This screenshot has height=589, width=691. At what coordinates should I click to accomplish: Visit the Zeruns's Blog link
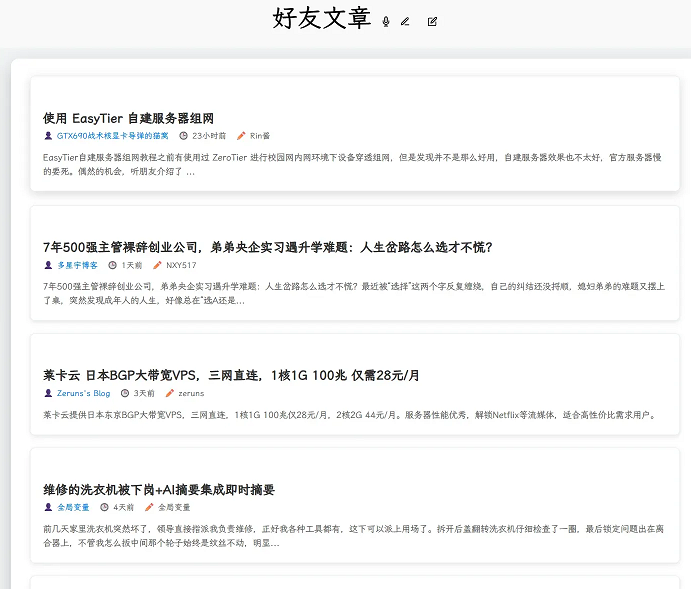83,393
